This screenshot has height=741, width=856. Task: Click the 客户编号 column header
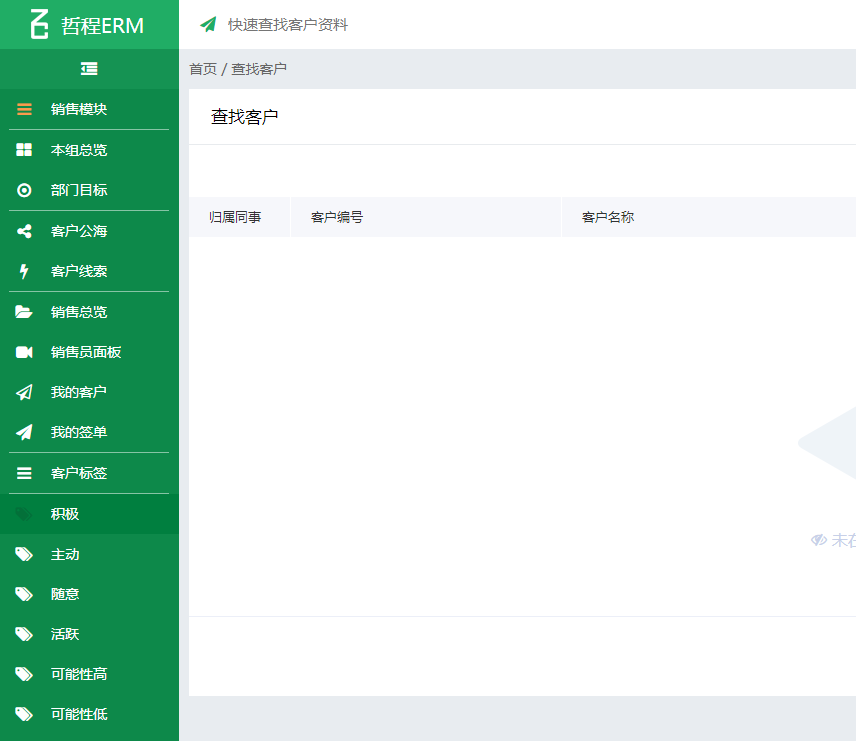[337, 217]
